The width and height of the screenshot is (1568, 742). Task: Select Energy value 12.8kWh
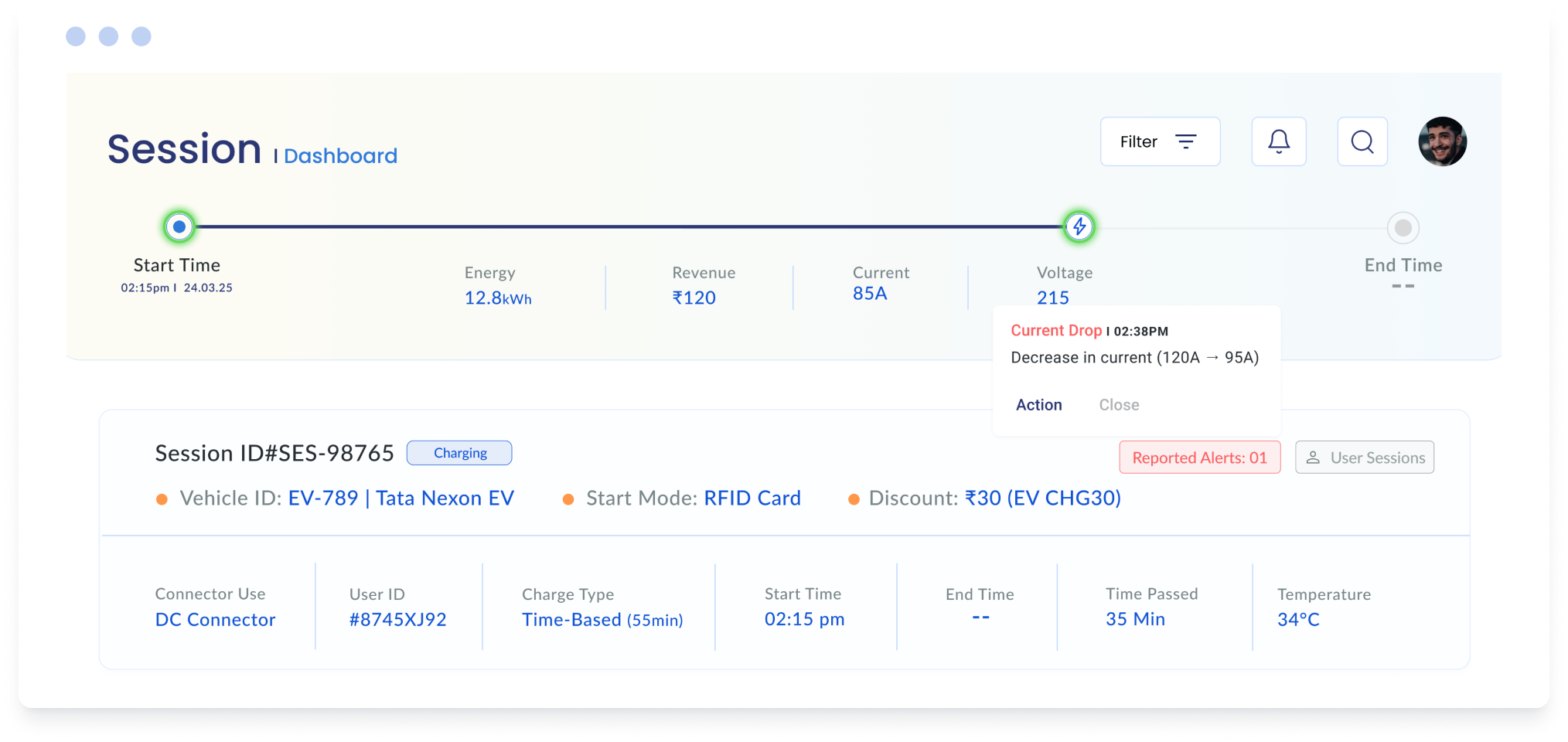coord(498,298)
